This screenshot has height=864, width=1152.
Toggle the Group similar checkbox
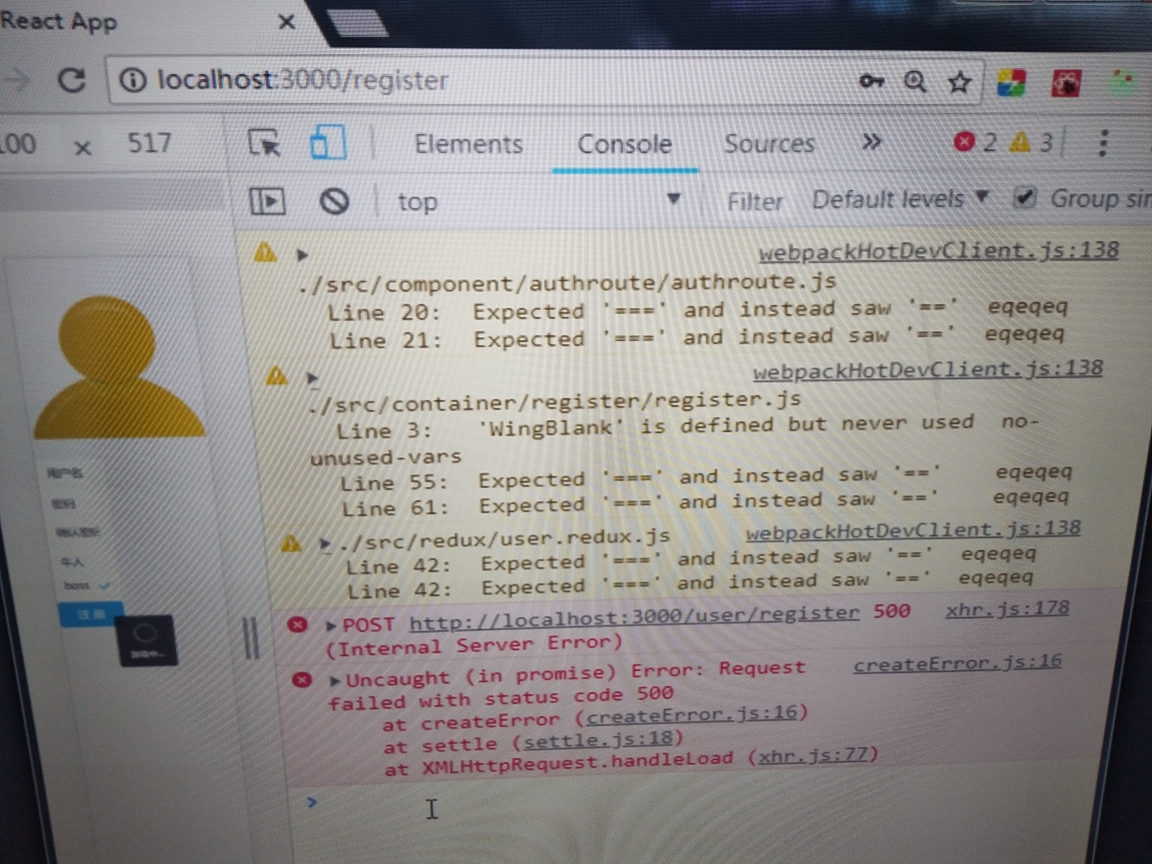[1024, 197]
